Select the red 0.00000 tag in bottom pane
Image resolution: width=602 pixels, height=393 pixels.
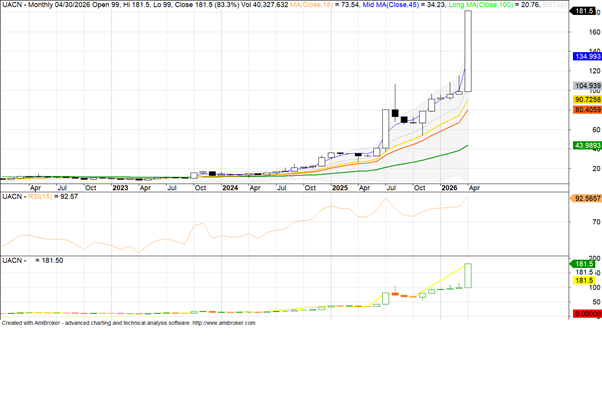587,314
